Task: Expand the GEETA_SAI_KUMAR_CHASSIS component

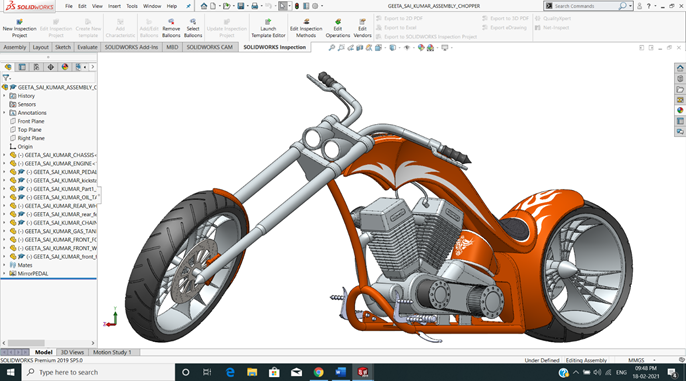Action: point(4,155)
